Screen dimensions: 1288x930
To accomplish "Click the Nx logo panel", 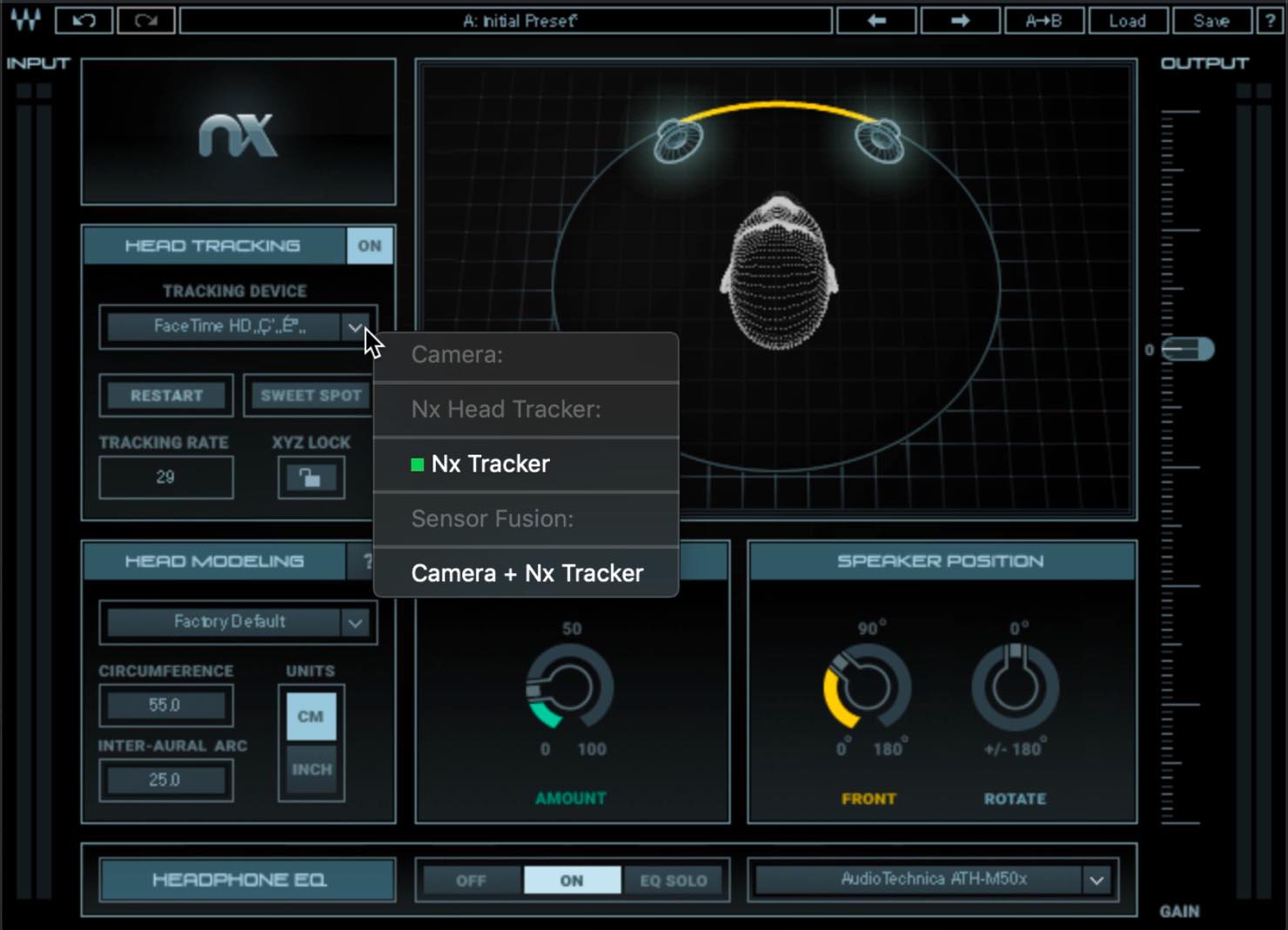I will point(238,132).
